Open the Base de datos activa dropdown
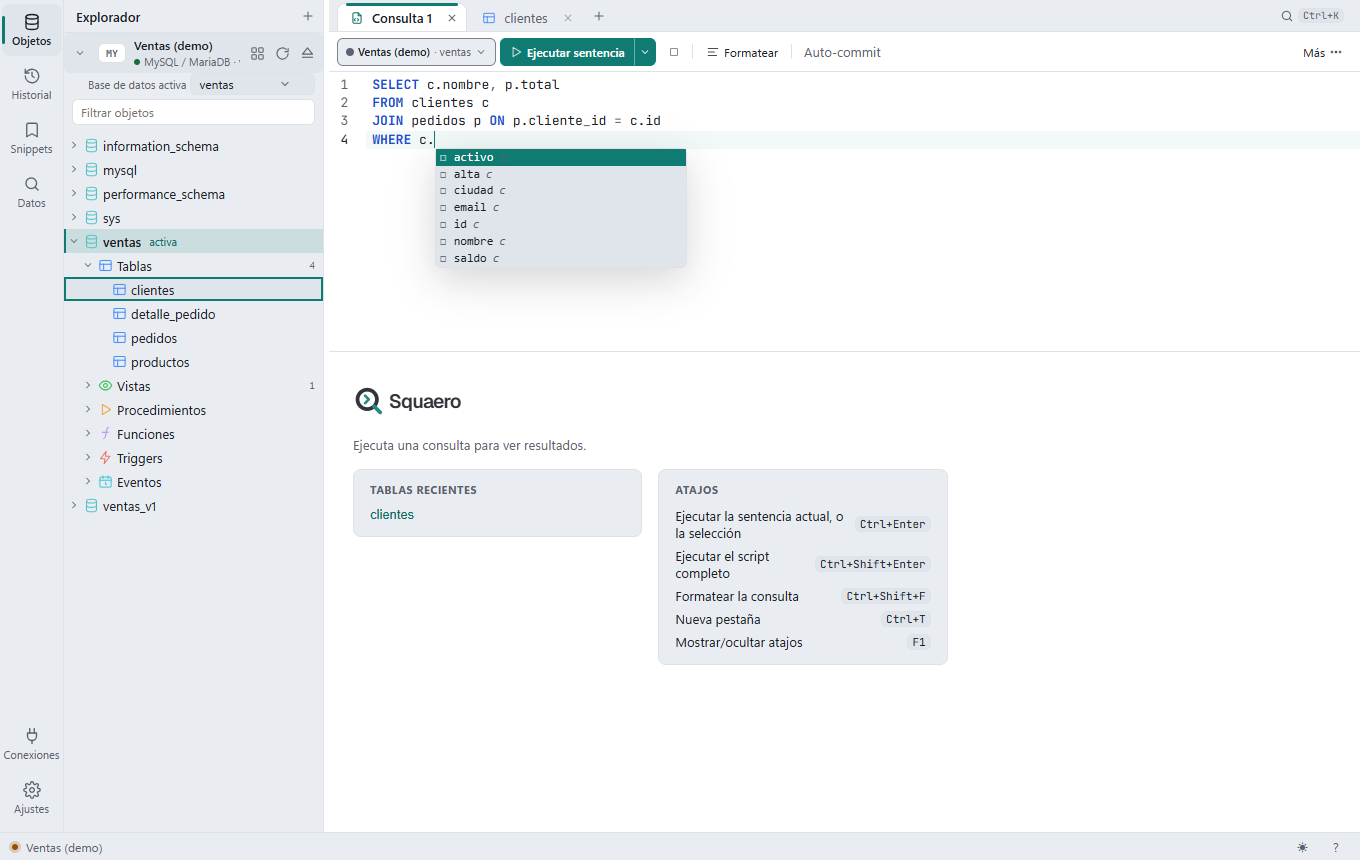Screen dimensions: 1360x860 (252, 85)
